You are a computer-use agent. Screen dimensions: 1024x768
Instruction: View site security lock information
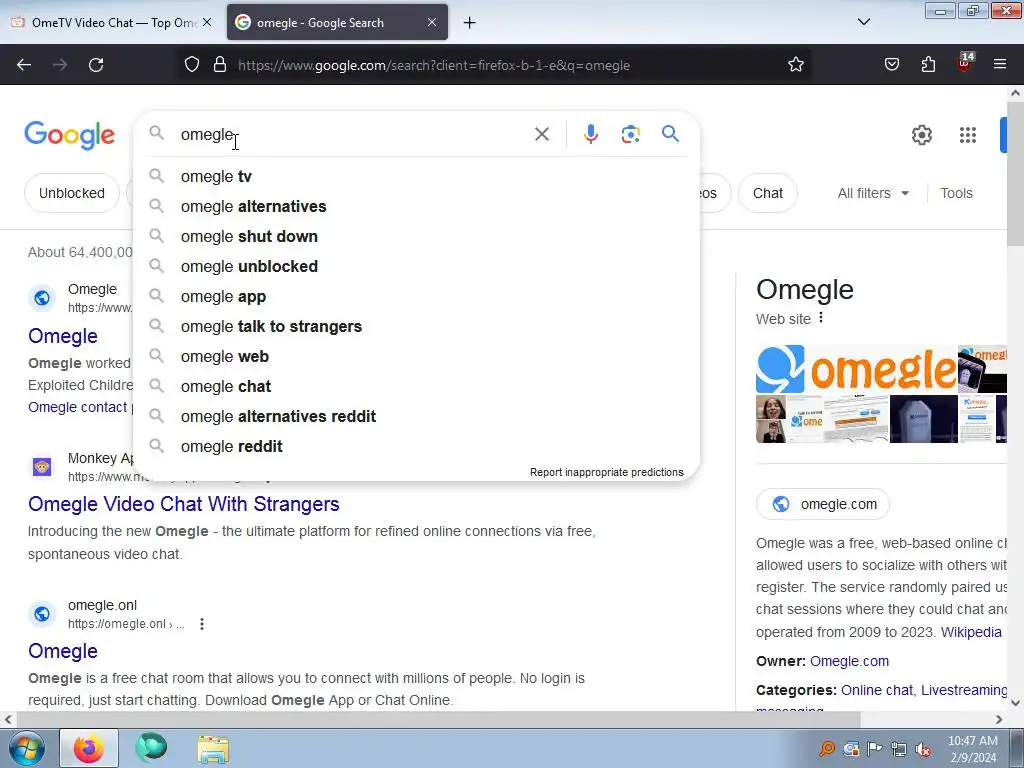point(220,65)
